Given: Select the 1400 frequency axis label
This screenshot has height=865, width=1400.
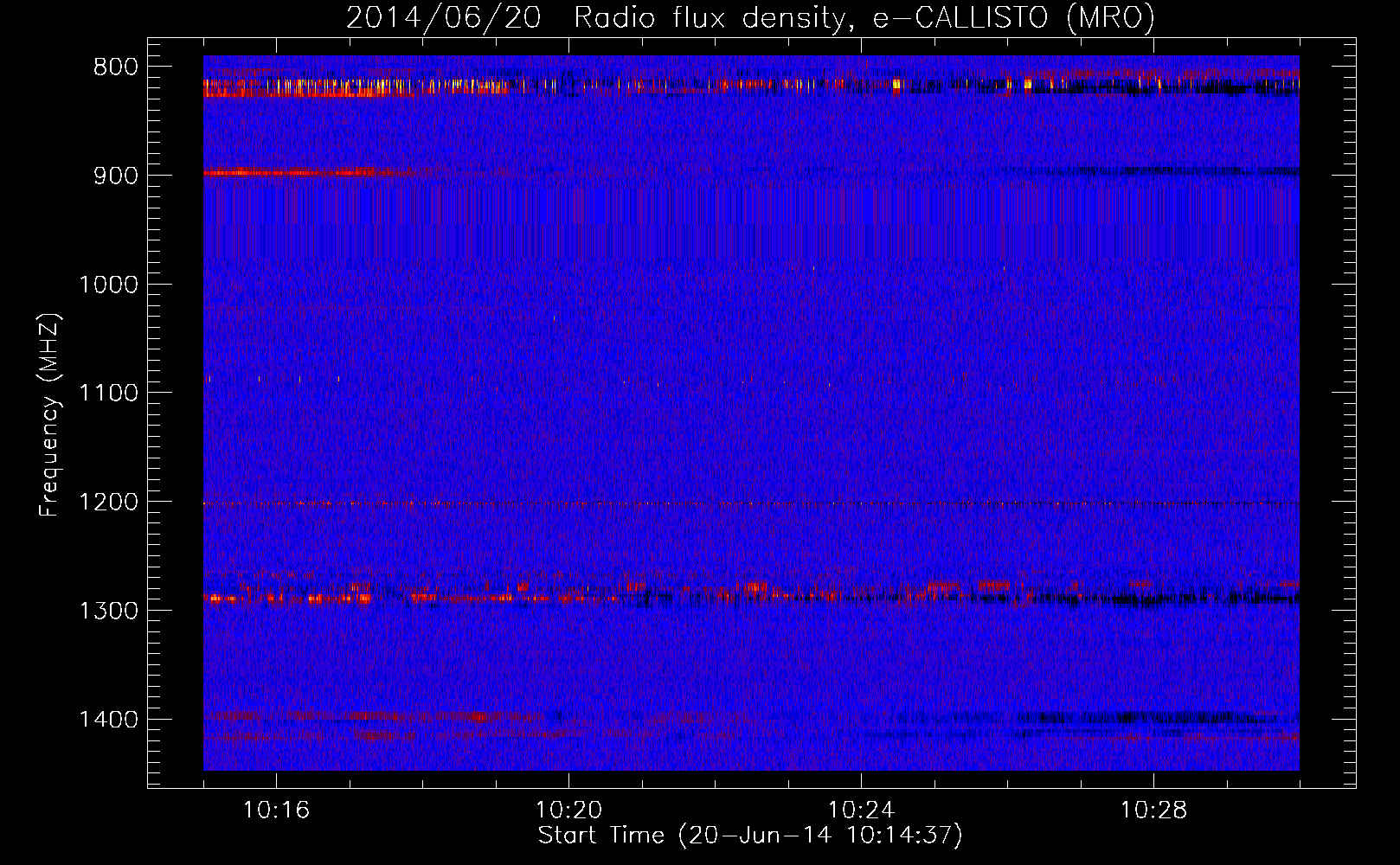Looking at the screenshot, I should (x=108, y=720).
